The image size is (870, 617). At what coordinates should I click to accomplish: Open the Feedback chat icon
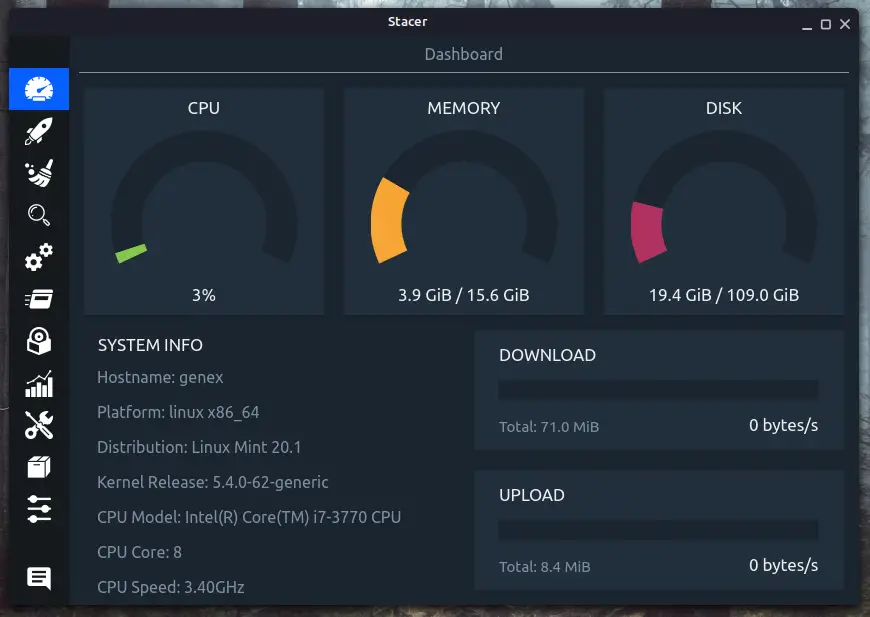(39, 578)
